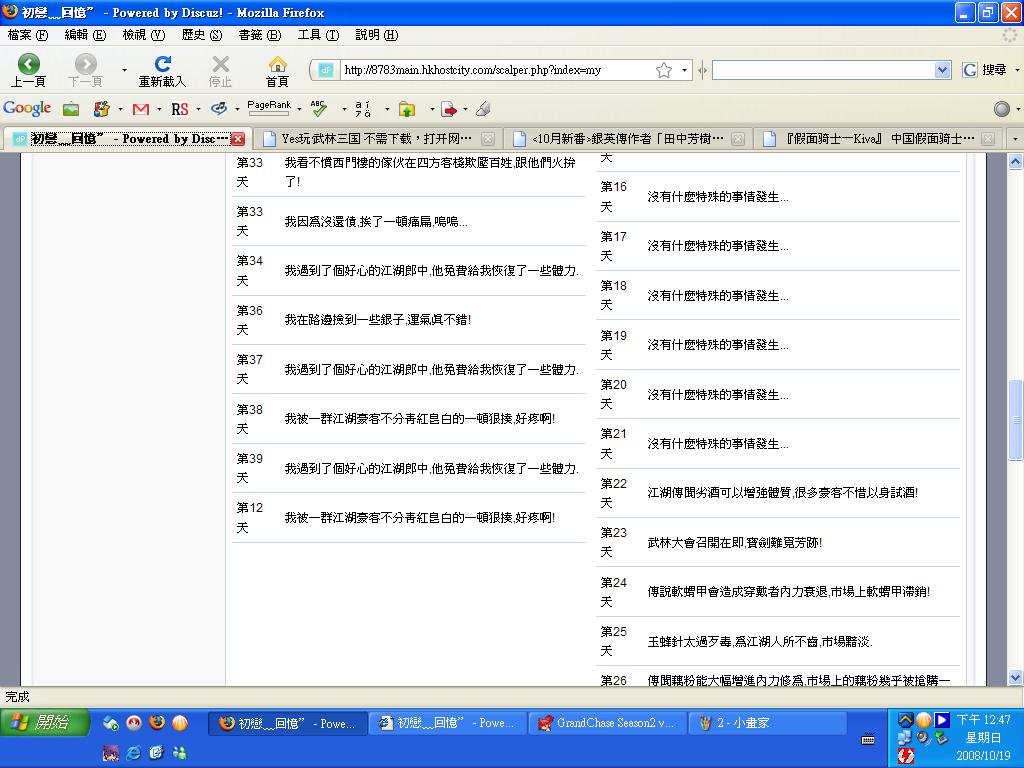The width and height of the screenshot is (1024, 768).
Task: Show PageRank indicator info
Action: coord(269,108)
